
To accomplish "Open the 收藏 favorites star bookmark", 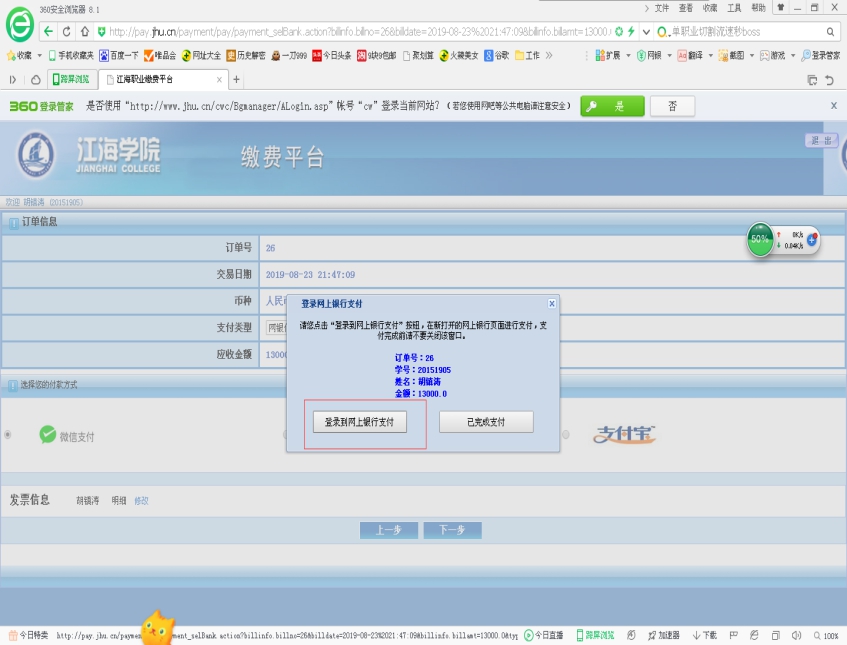I will 19,55.
